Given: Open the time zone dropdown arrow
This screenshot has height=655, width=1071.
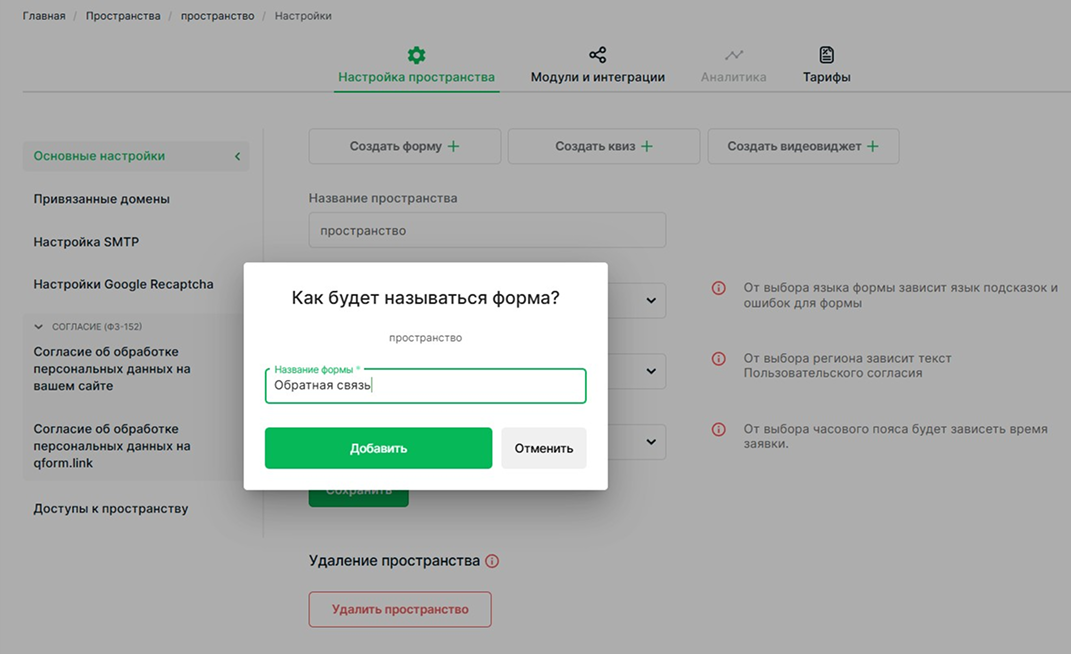Looking at the screenshot, I should click(651, 441).
